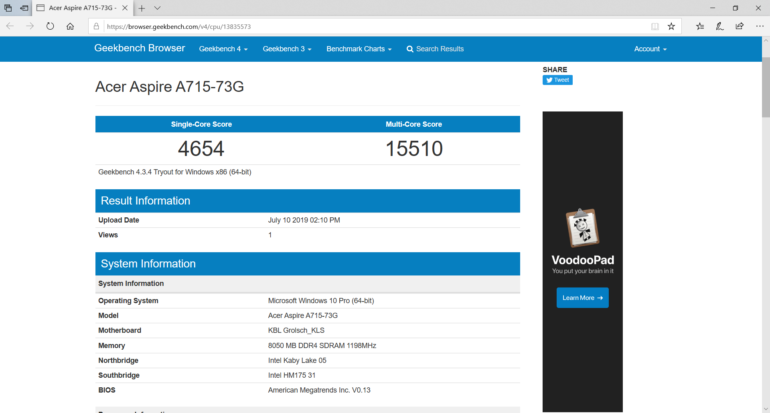This screenshot has width=770, height=413.
Task: Go back using the browser back arrow
Action: 10,27
